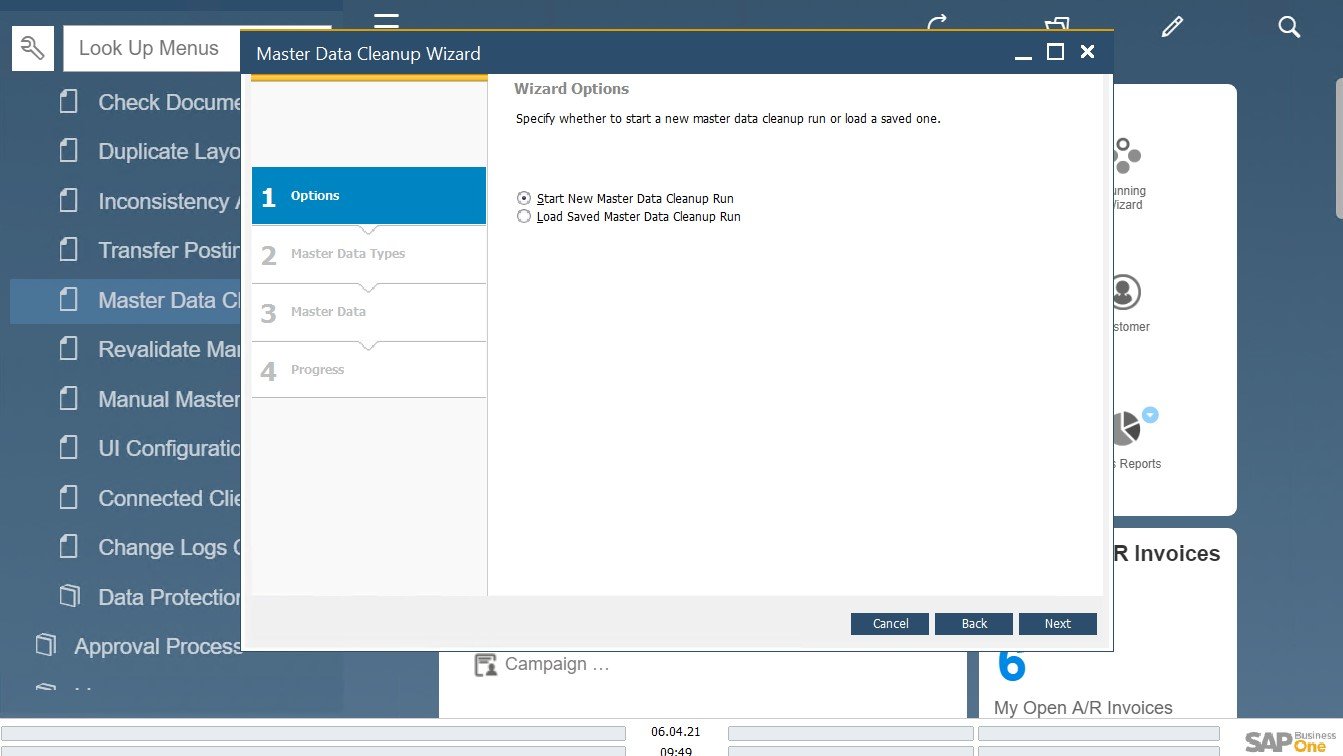
Task: Expand the Approval Process menu folder
Action: pyautogui.click(x=46, y=646)
